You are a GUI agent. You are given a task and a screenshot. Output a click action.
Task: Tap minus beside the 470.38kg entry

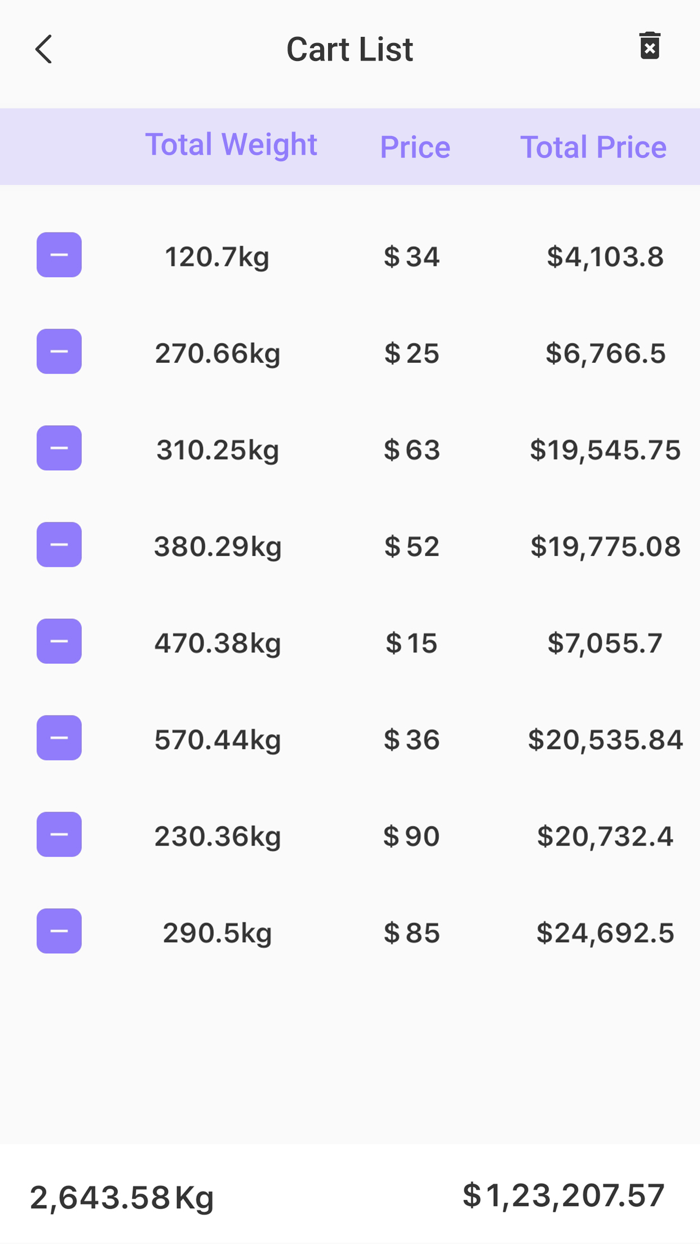58,641
